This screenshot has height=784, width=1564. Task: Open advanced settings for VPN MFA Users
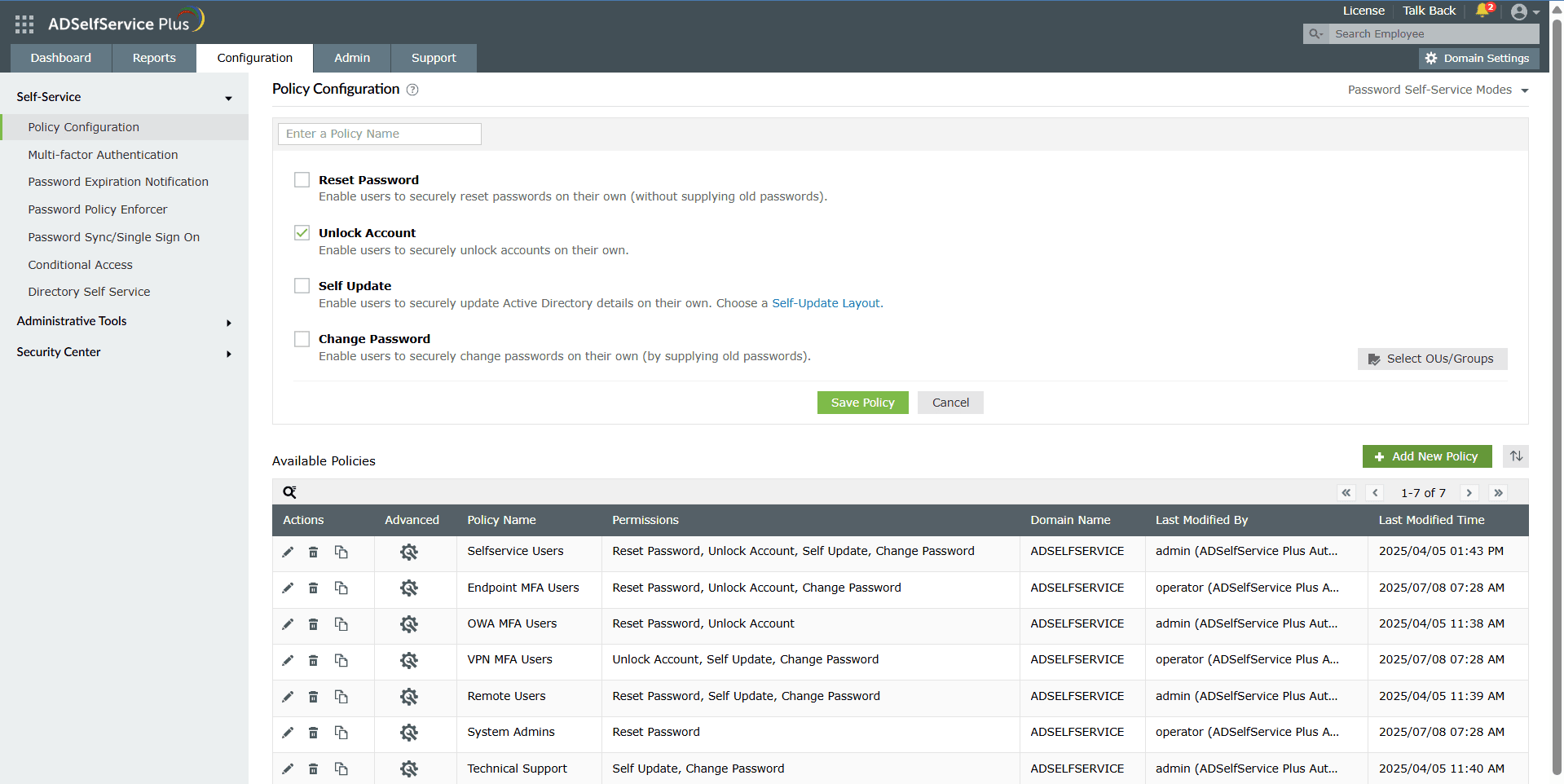point(409,660)
